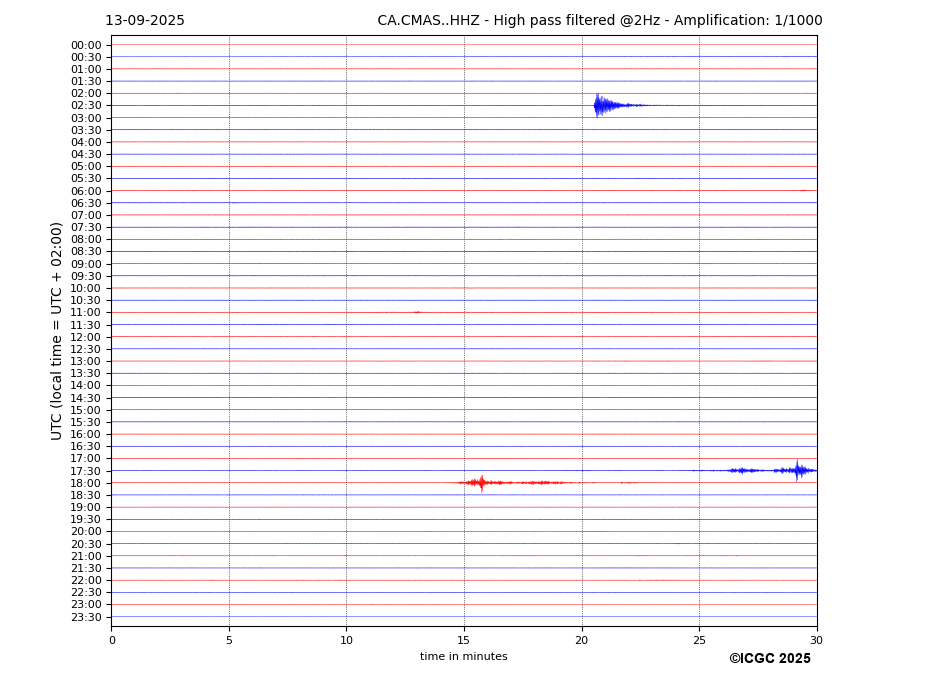The image size is (927, 696).
Task: Click the 13:00 time label
Action: (86, 361)
